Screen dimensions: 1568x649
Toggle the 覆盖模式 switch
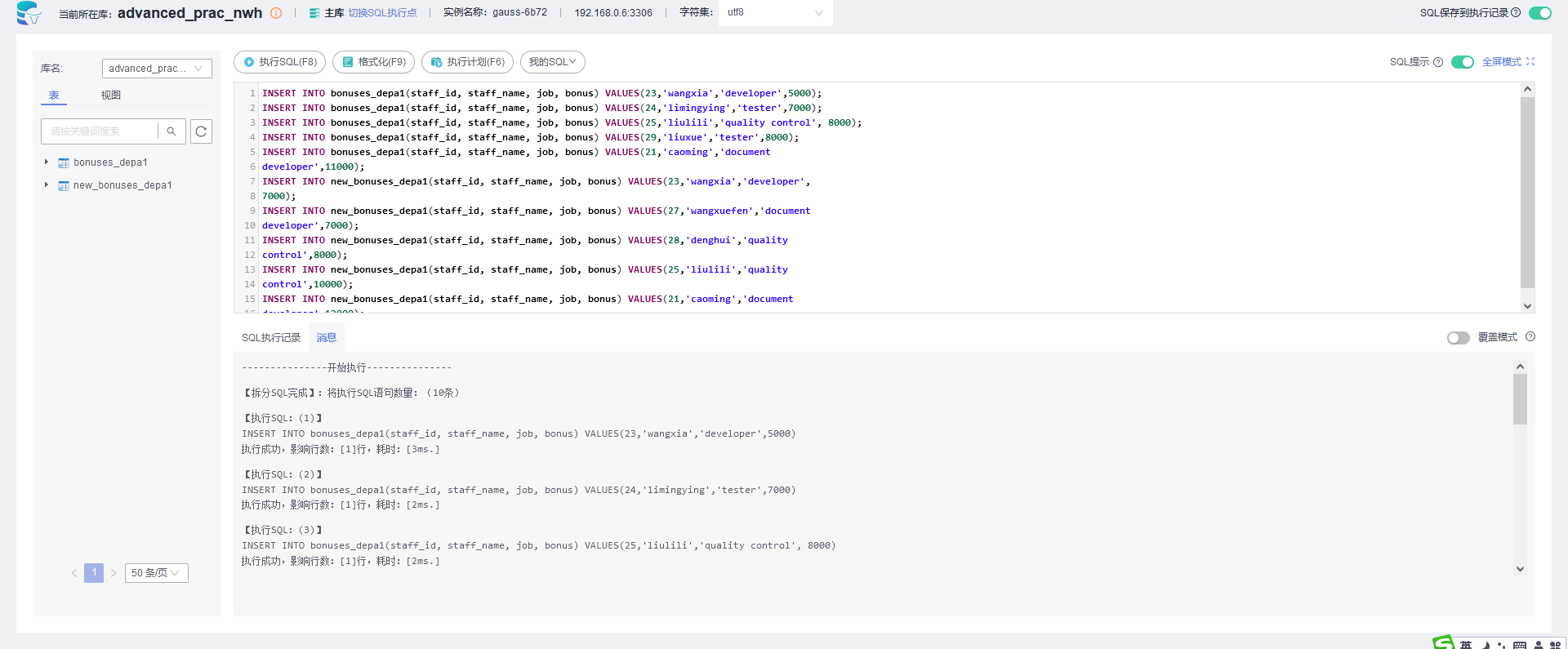1458,338
